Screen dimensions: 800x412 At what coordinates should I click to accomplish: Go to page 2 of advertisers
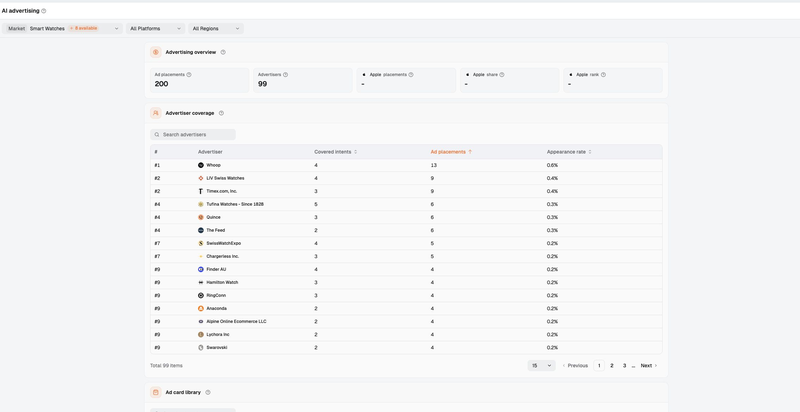pos(612,366)
